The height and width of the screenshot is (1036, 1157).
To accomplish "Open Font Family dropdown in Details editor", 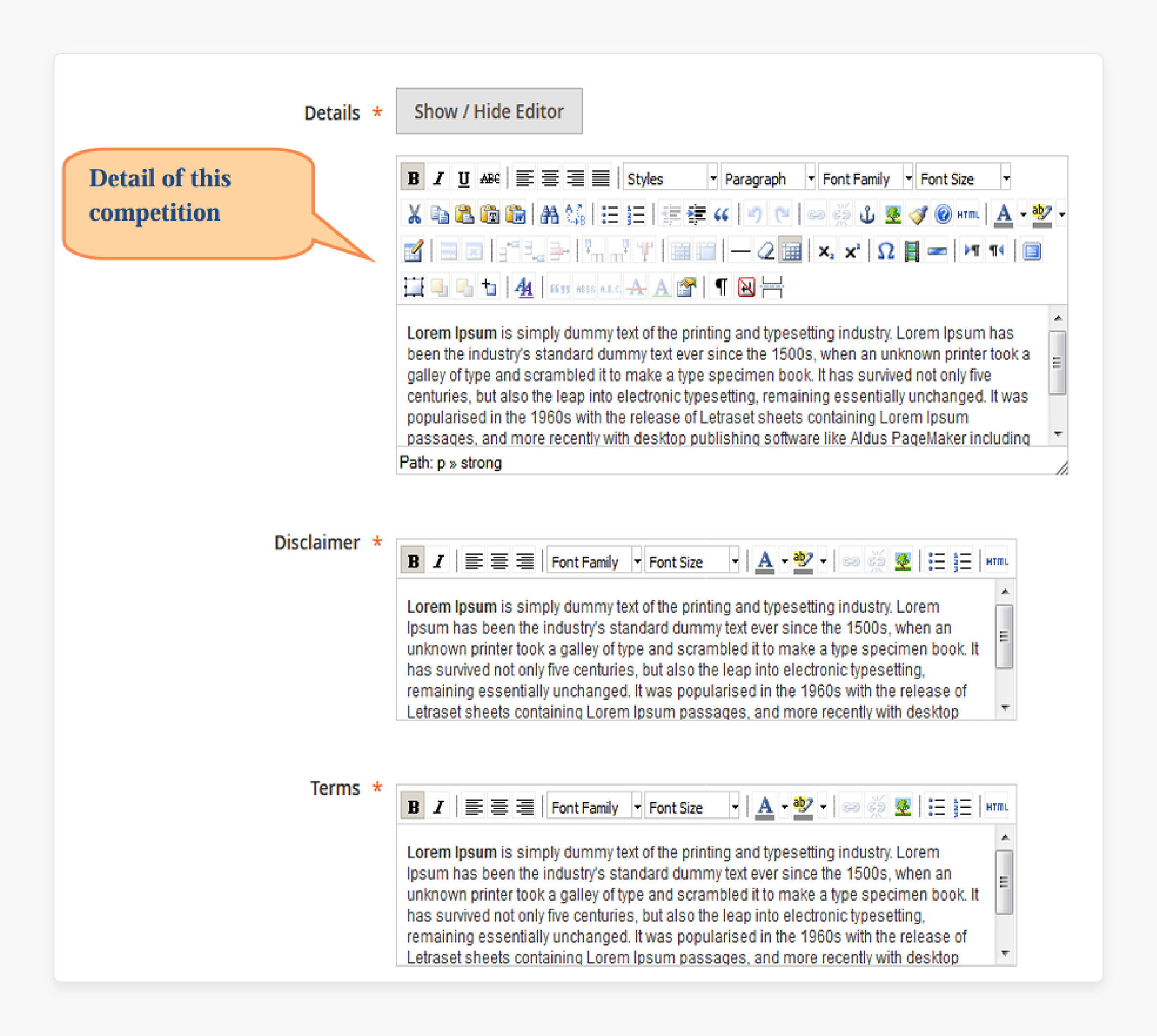I will coord(866,179).
